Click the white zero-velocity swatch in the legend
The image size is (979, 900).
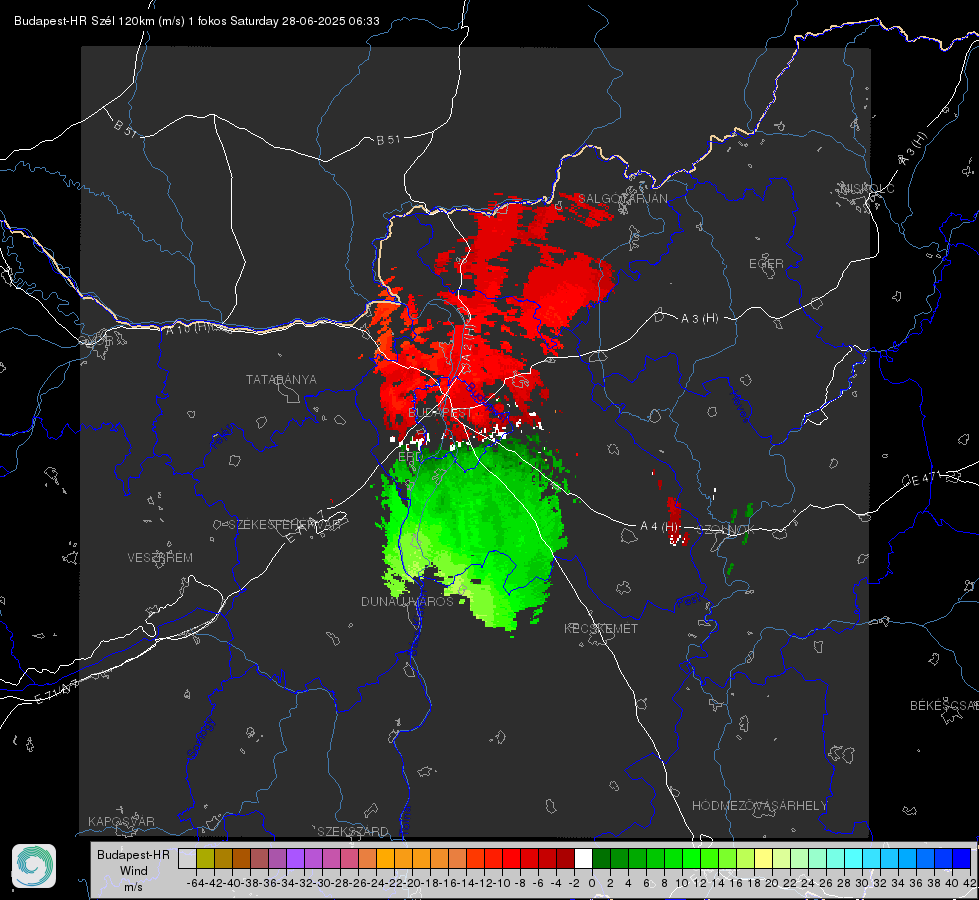(583, 858)
